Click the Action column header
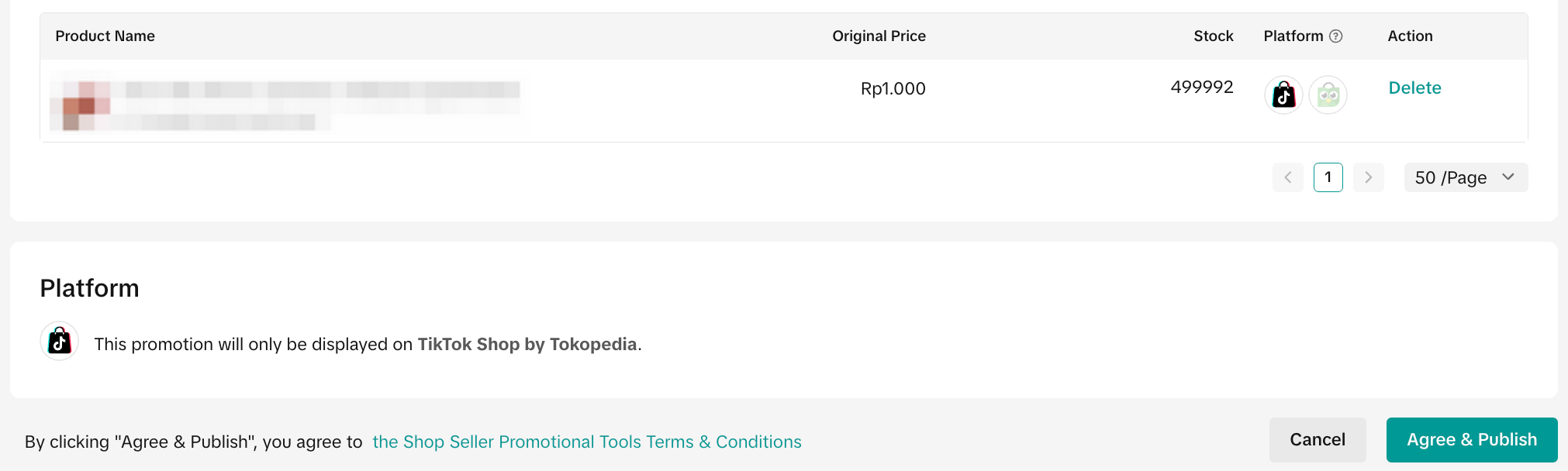 coord(1410,36)
